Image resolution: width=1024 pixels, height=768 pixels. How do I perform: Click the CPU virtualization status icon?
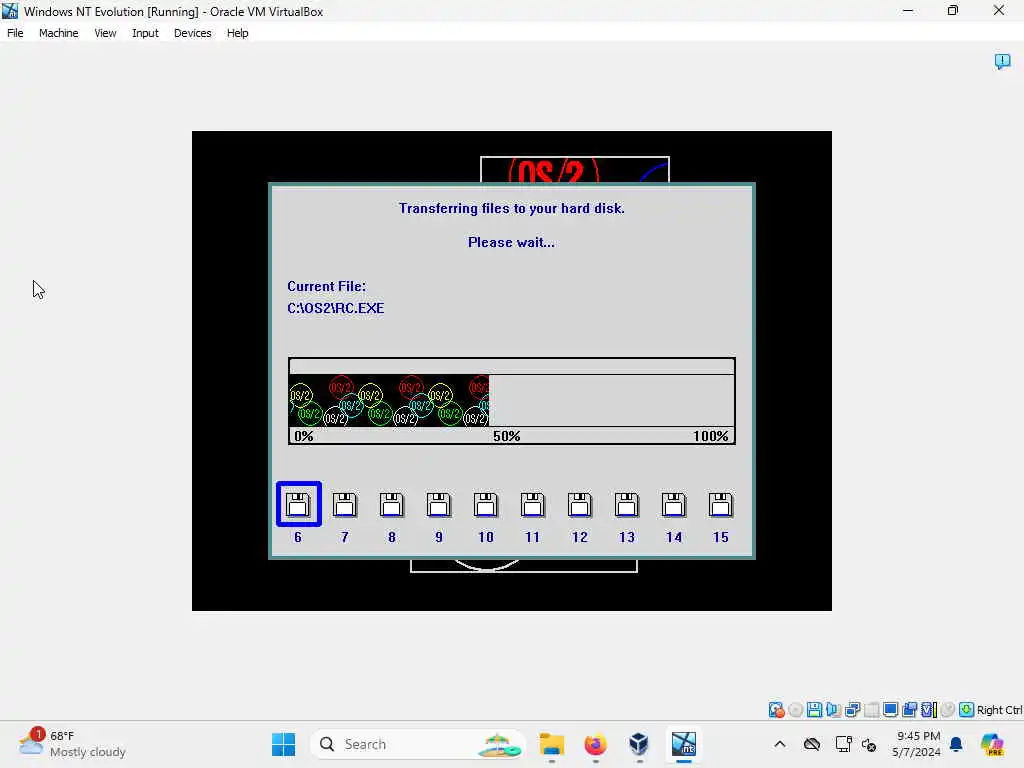tap(929, 710)
